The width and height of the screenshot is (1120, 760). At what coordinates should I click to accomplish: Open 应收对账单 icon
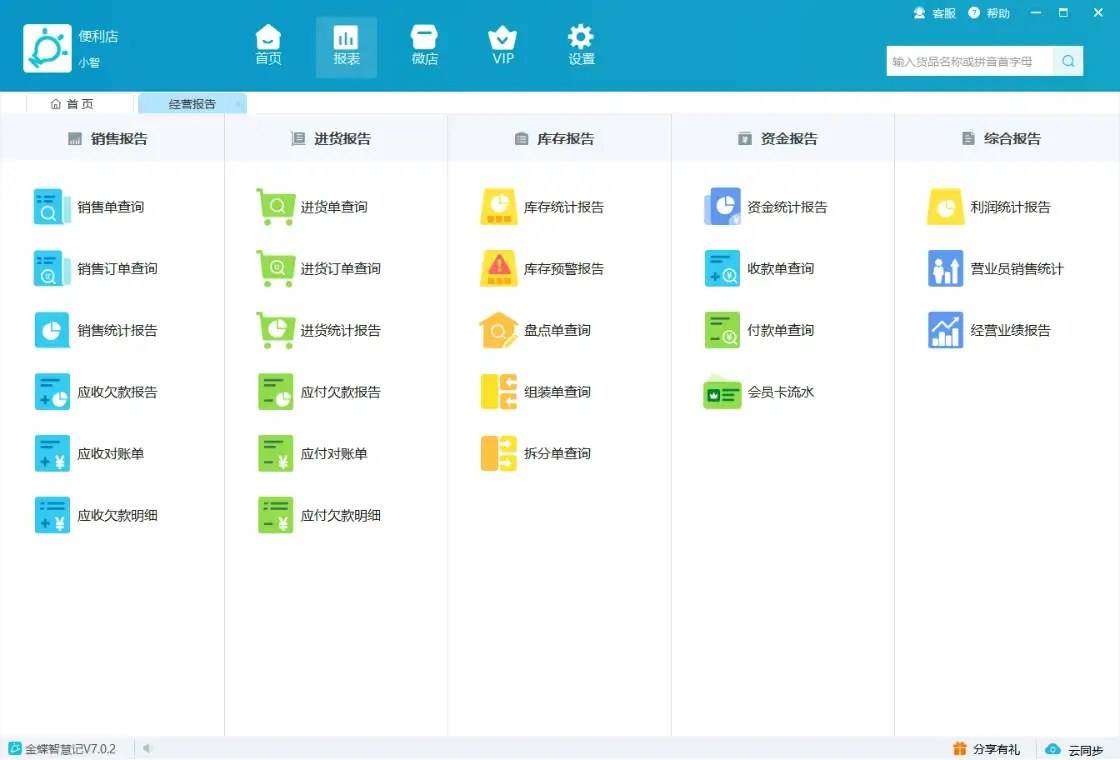pyautogui.click(x=52, y=454)
